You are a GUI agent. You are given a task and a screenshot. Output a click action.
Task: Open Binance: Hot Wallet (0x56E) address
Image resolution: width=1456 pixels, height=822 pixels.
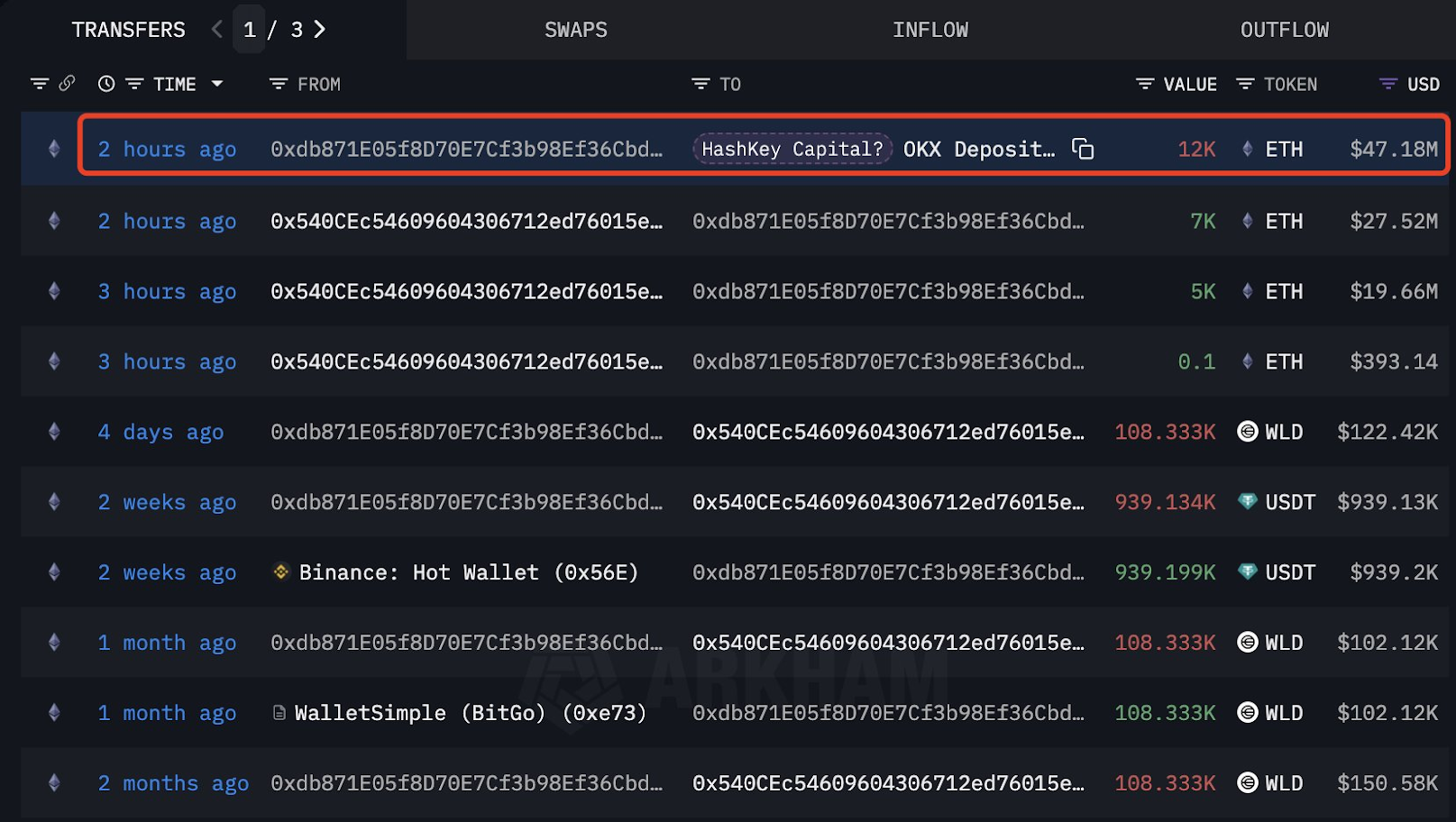click(468, 572)
